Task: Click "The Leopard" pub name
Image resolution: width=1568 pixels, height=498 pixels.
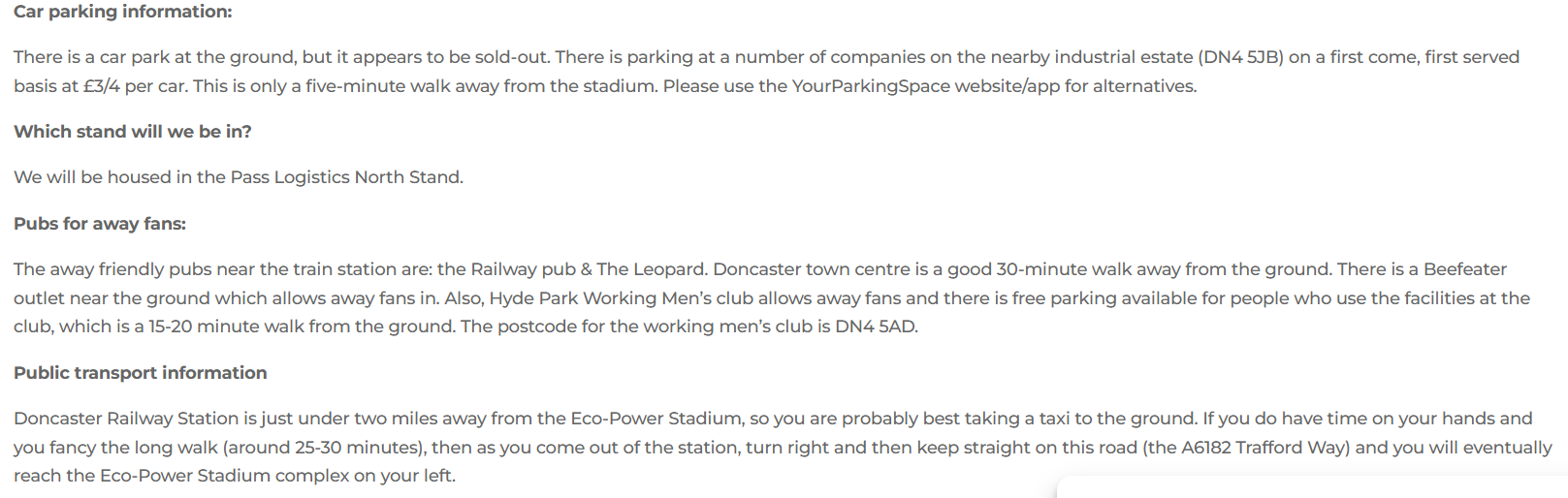Action: (651, 269)
